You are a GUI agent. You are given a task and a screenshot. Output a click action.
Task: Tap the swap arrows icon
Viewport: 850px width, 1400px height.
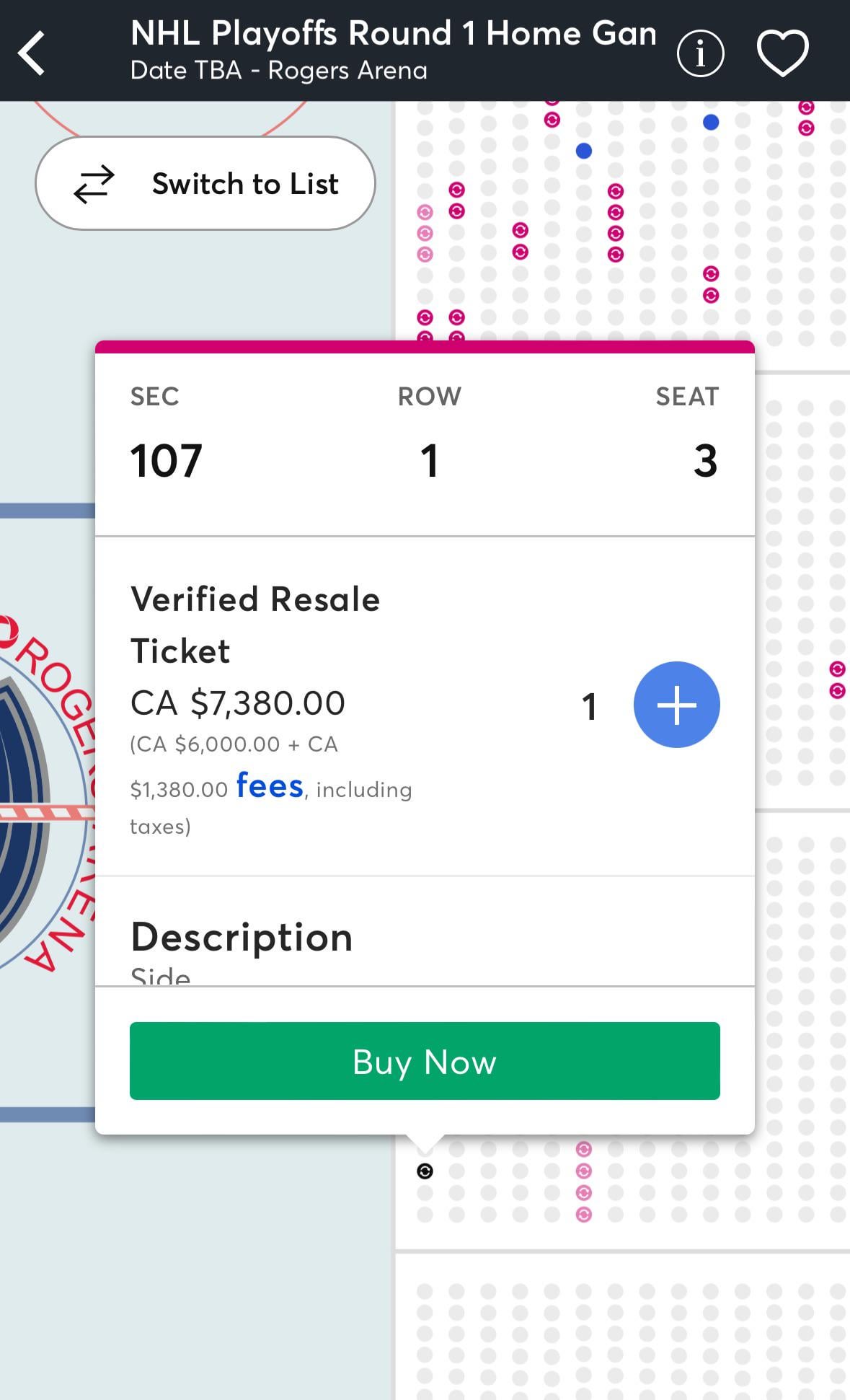[x=94, y=184]
